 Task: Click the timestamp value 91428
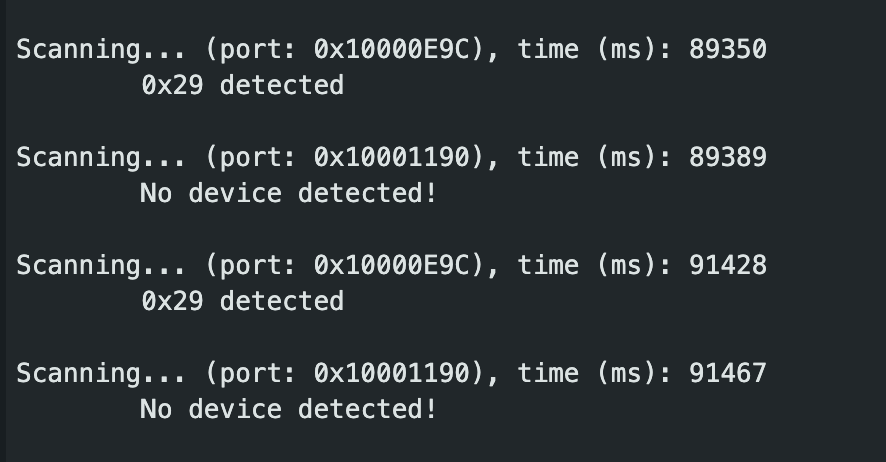click(x=728, y=265)
